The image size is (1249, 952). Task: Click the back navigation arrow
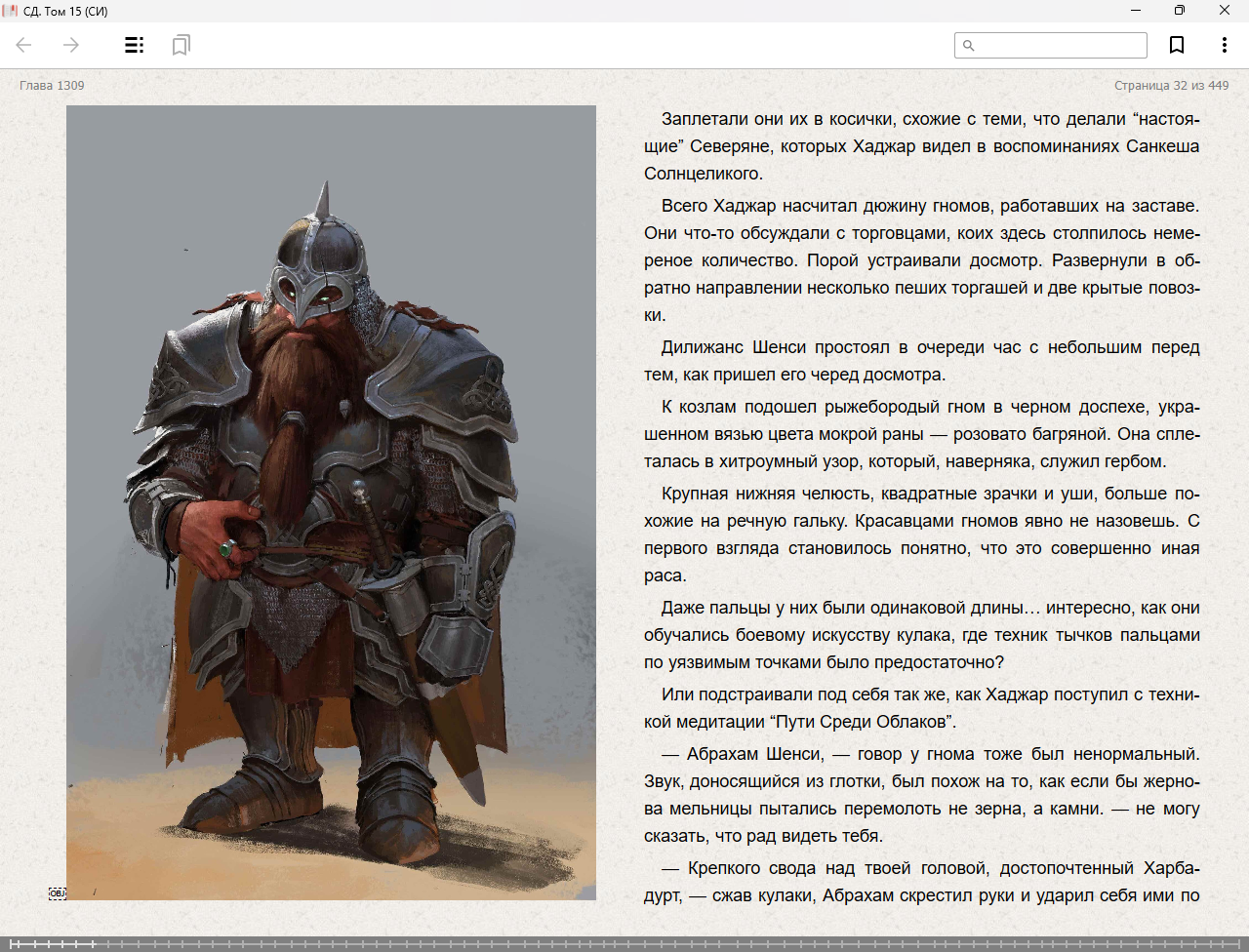pos(24,45)
